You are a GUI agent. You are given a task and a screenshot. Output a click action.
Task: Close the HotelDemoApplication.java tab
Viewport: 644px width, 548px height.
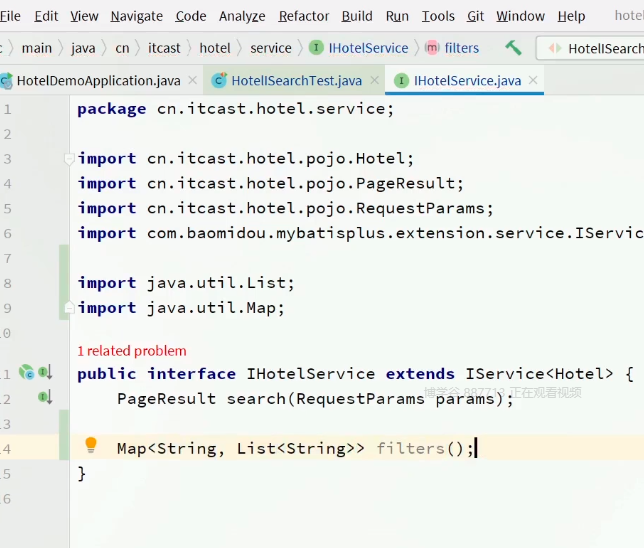point(193,80)
